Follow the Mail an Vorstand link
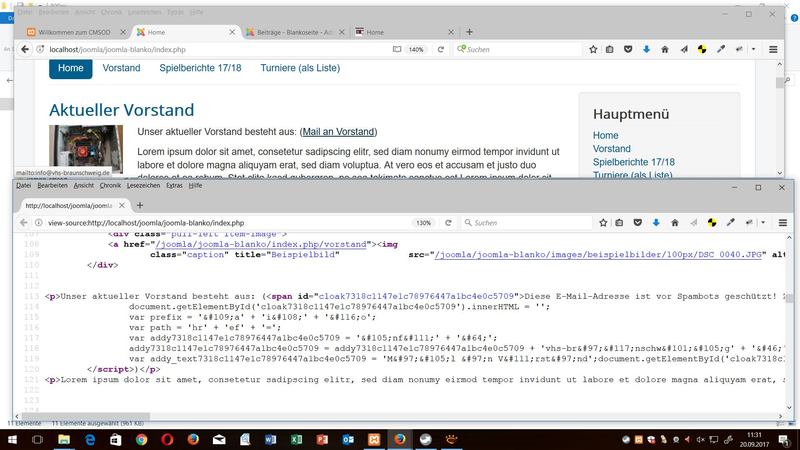Screen dimensions: 800x450 coord(338,132)
